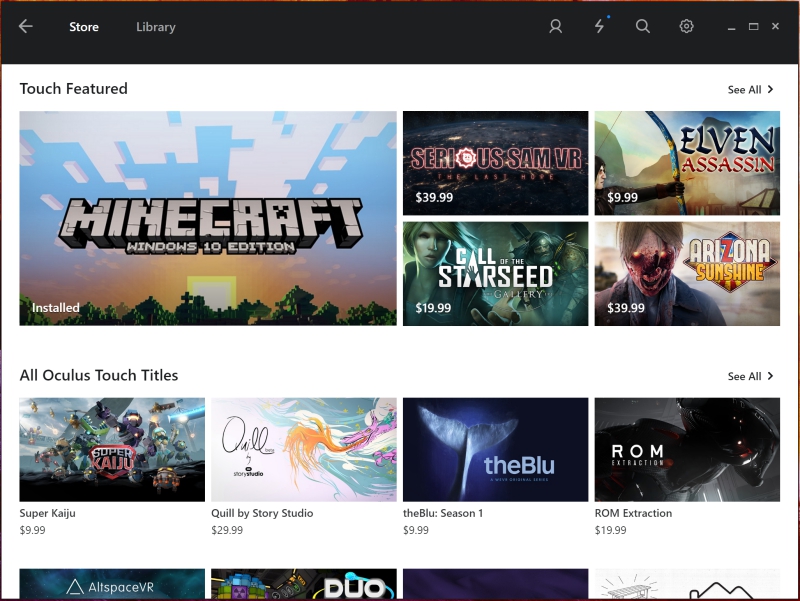Image resolution: width=800 pixels, height=601 pixels.
Task: Open the DUO game thumbnail
Action: click(x=304, y=584)
